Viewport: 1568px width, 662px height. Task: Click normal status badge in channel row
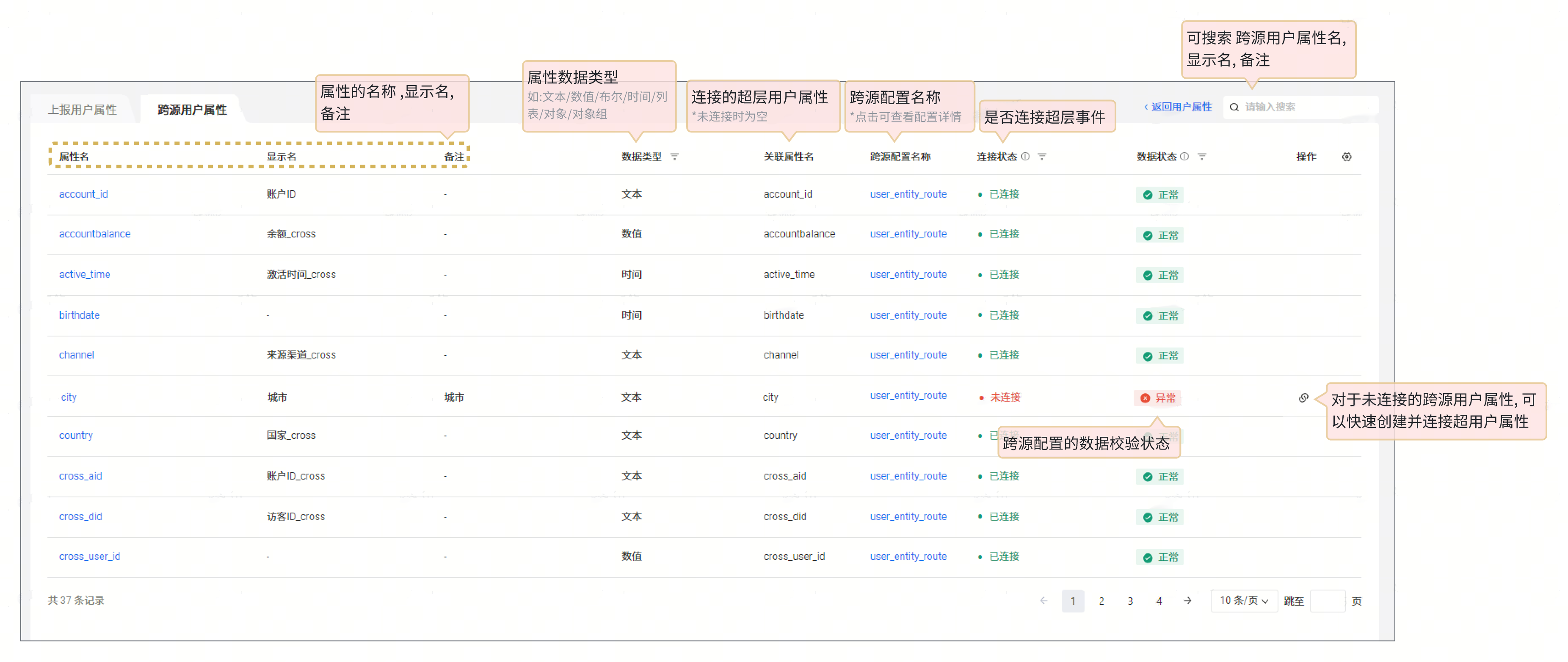pos(1160,356)
